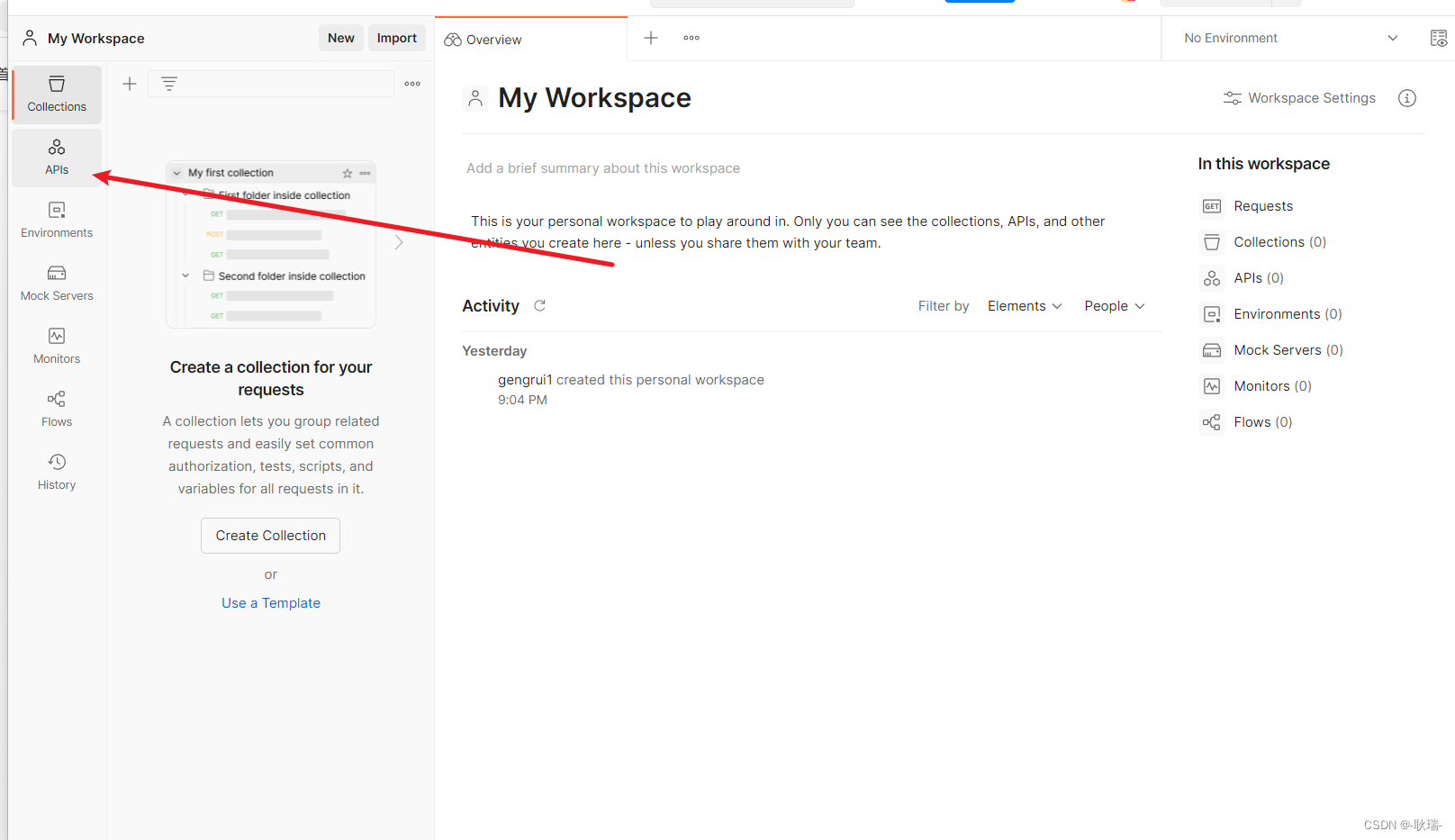Open the History sidebar tab

pos(57,473)
